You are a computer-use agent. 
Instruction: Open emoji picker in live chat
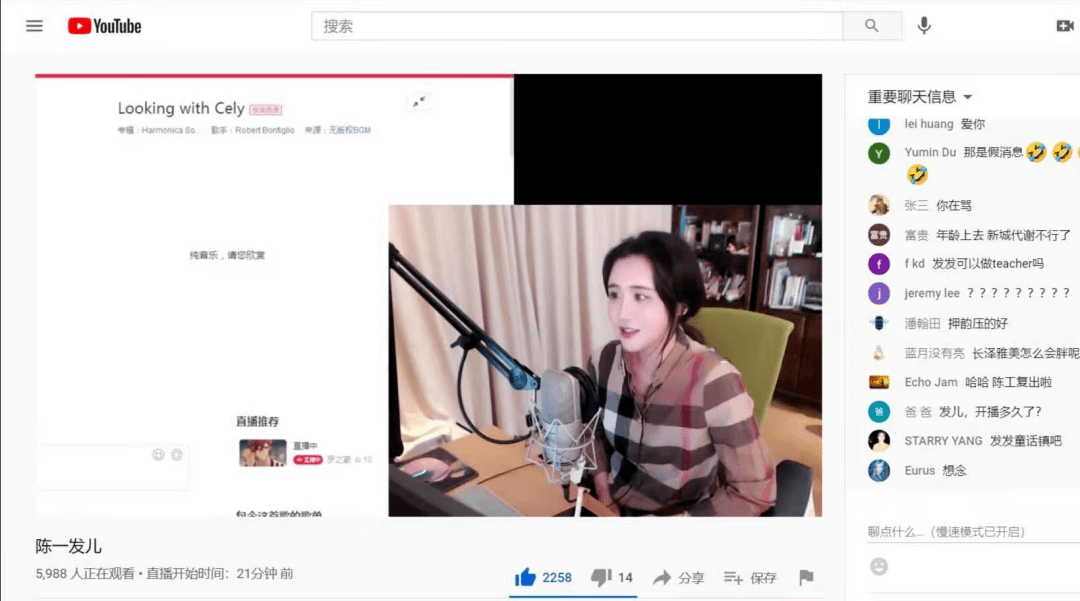879,567
